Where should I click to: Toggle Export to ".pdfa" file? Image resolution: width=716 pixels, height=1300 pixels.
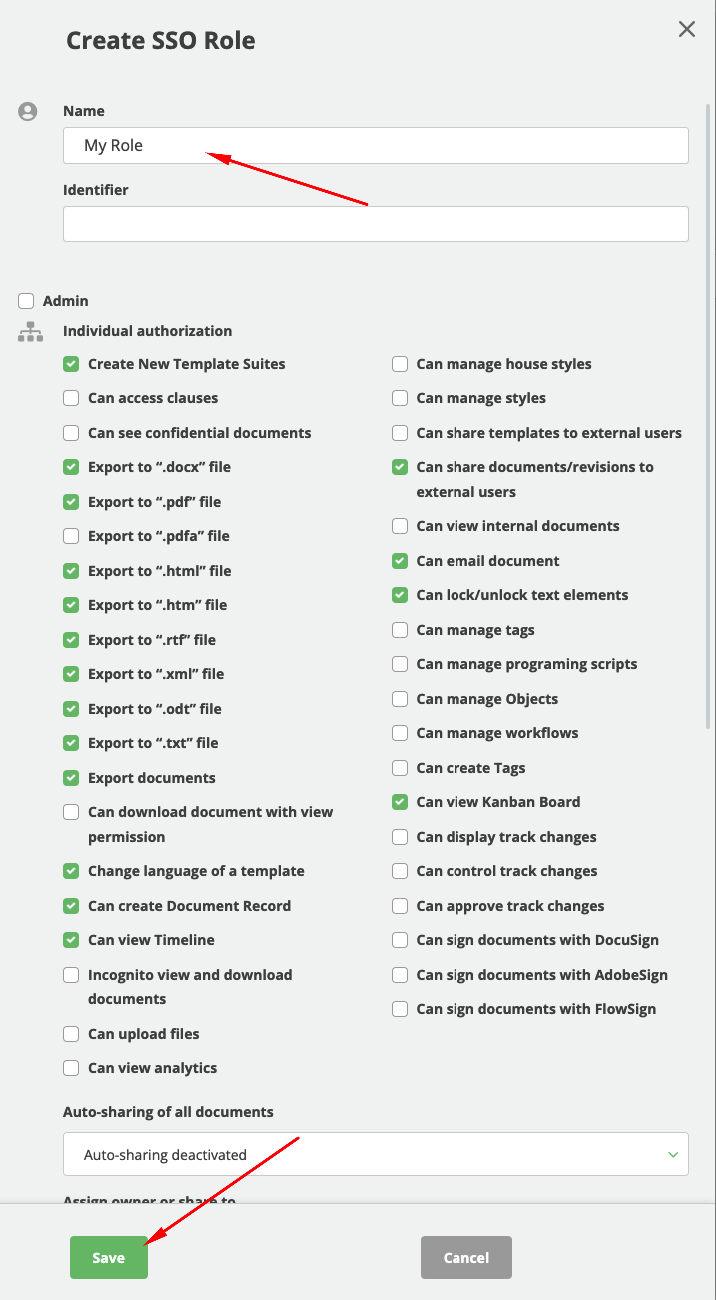click(71, 536)
